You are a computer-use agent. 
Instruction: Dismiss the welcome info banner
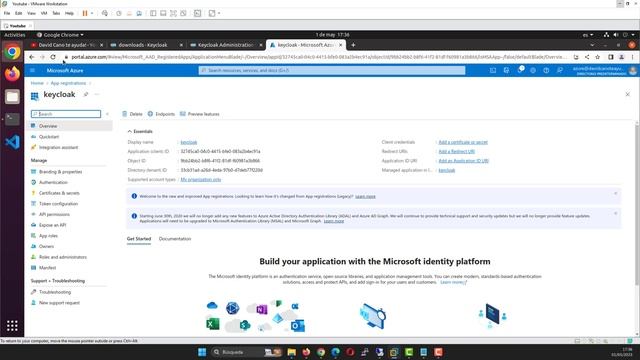coord(616,193)
